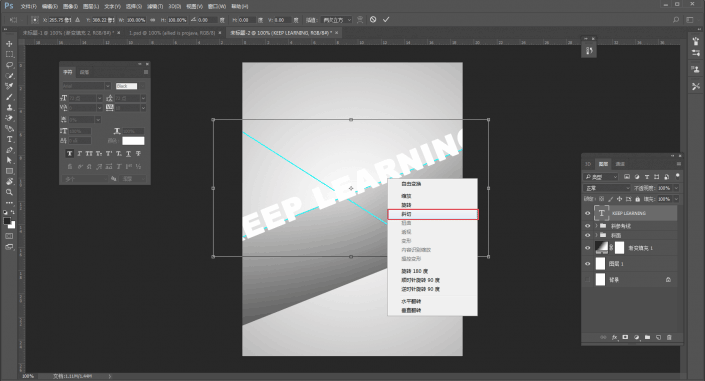Cancel the transform in options bar
This screenshot has height=381, width=705.
click(373, 20)
